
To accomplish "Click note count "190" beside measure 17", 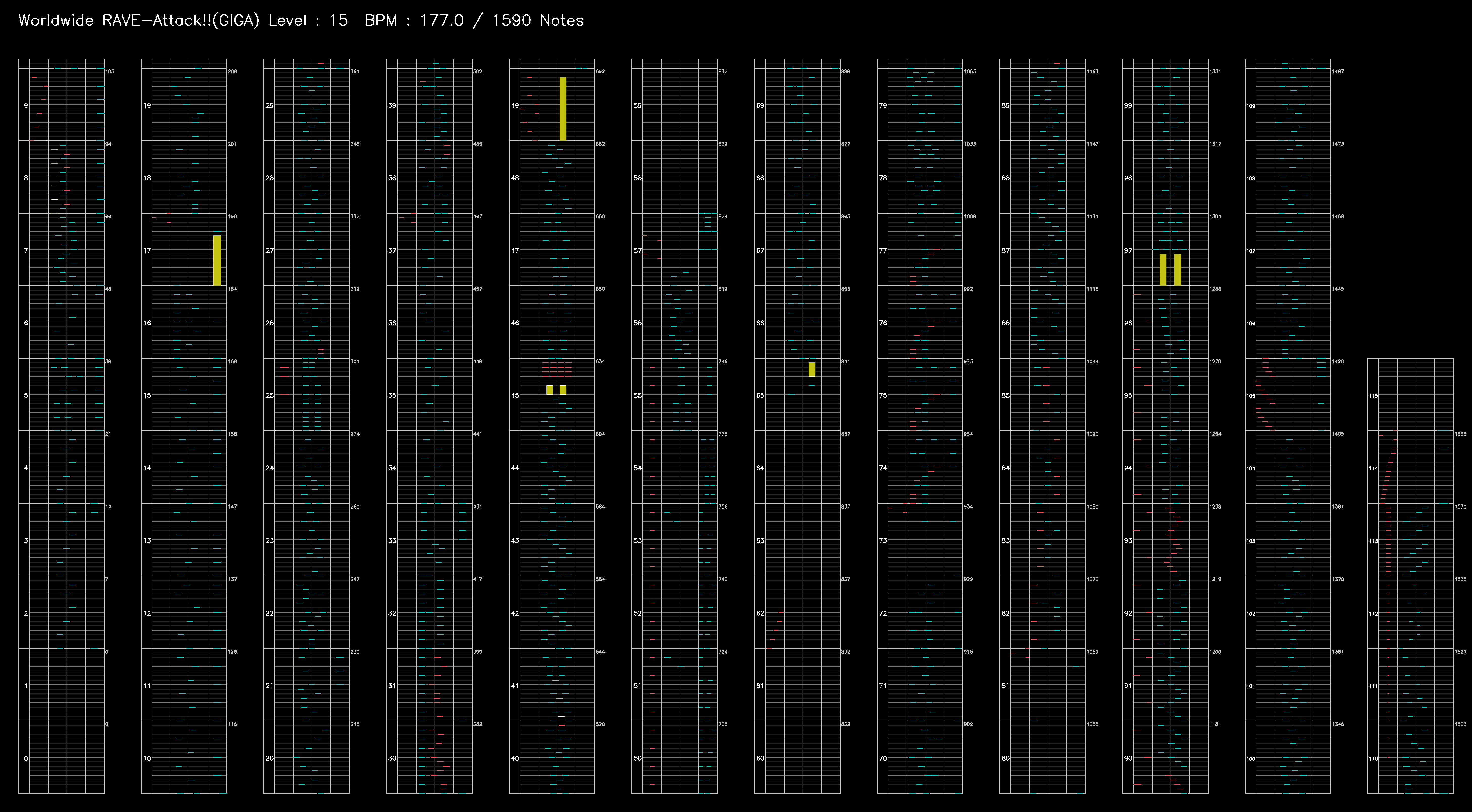I will click(x=232, y=217).
